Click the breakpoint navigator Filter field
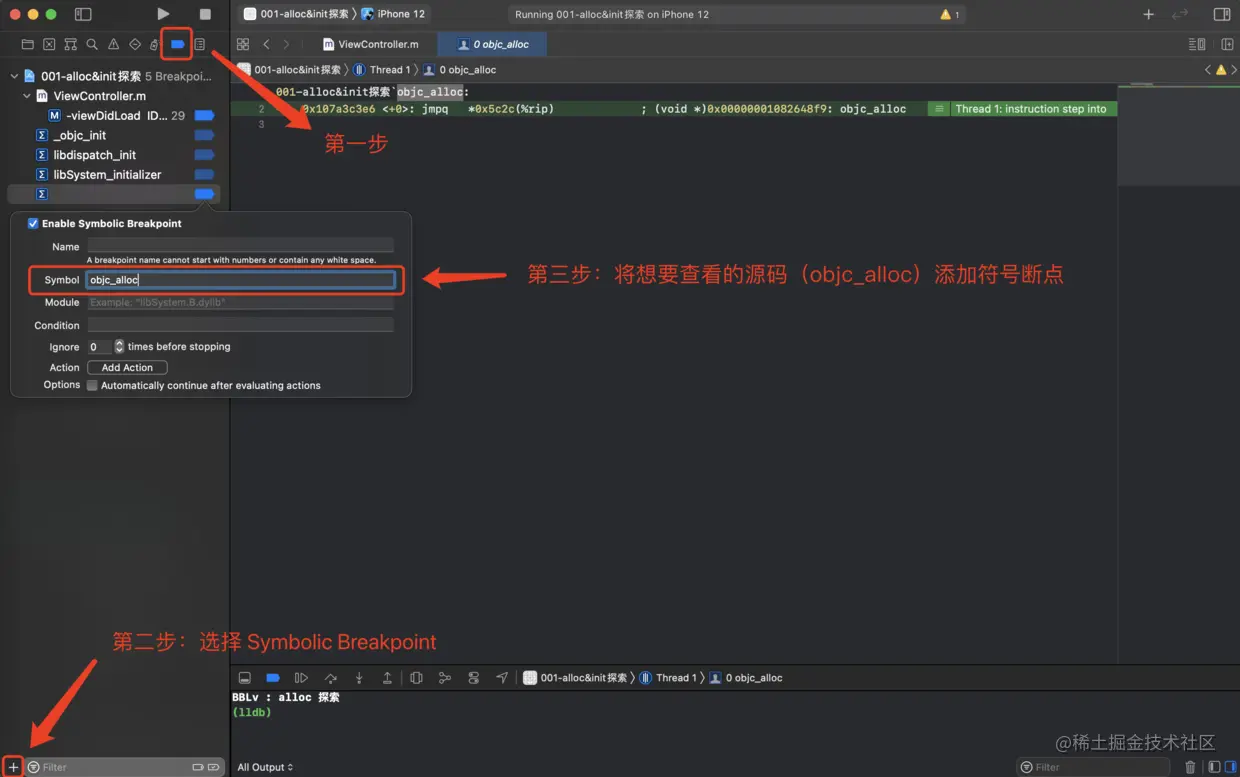This screenshot has height=777, width=1240. pyautogui.click(x=123, y=767)
